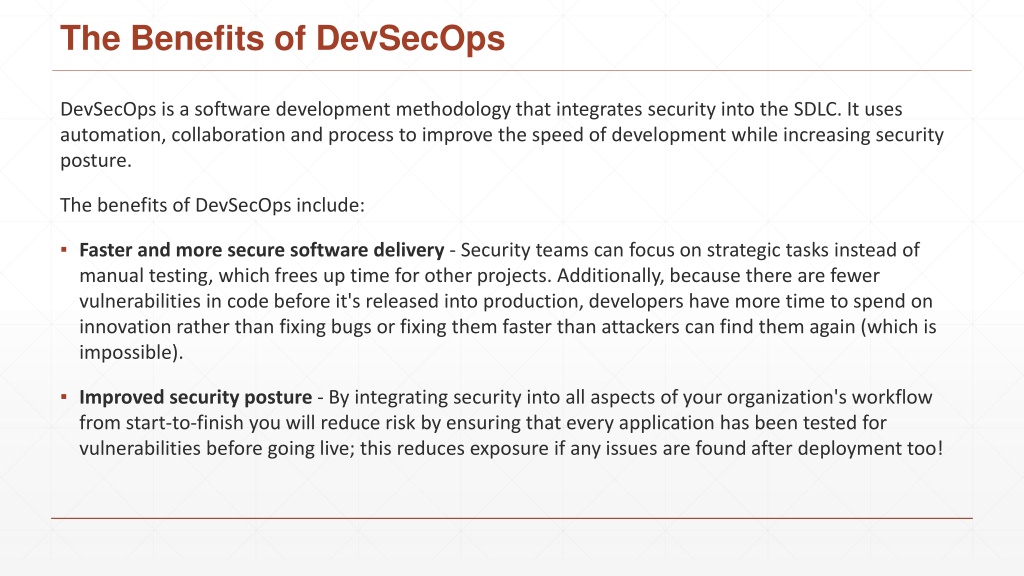Click the horizontal line under the title
1024x576 pixels.
tap(512, 71)
